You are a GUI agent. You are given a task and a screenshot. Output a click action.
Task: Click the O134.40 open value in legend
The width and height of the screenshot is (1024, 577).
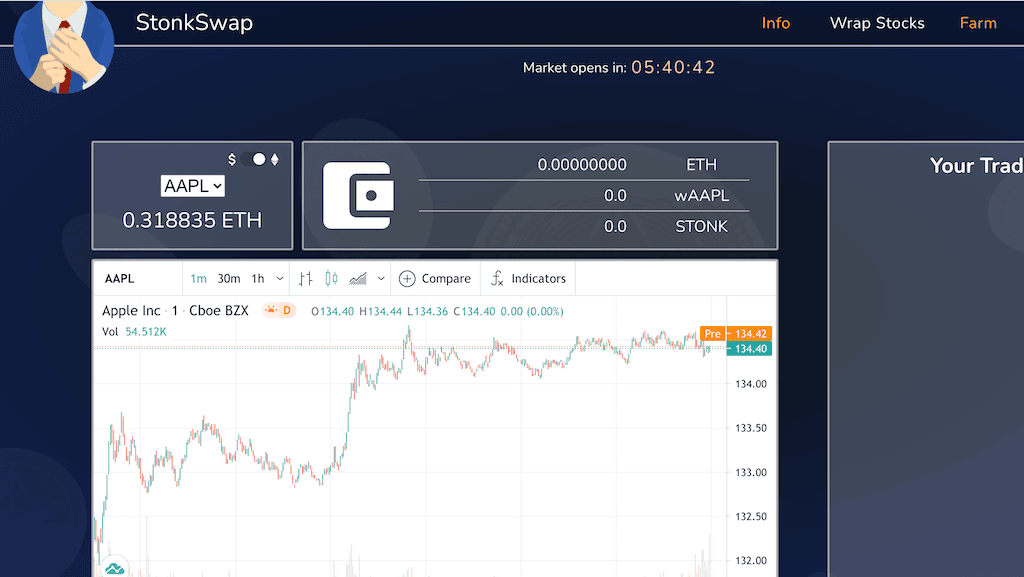tap(332, 311)
